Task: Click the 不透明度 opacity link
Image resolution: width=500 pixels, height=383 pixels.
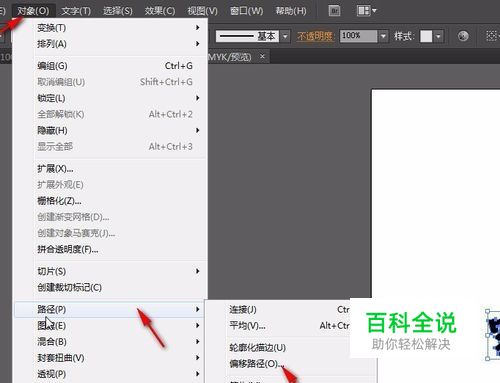Action: tap(315, 36)
